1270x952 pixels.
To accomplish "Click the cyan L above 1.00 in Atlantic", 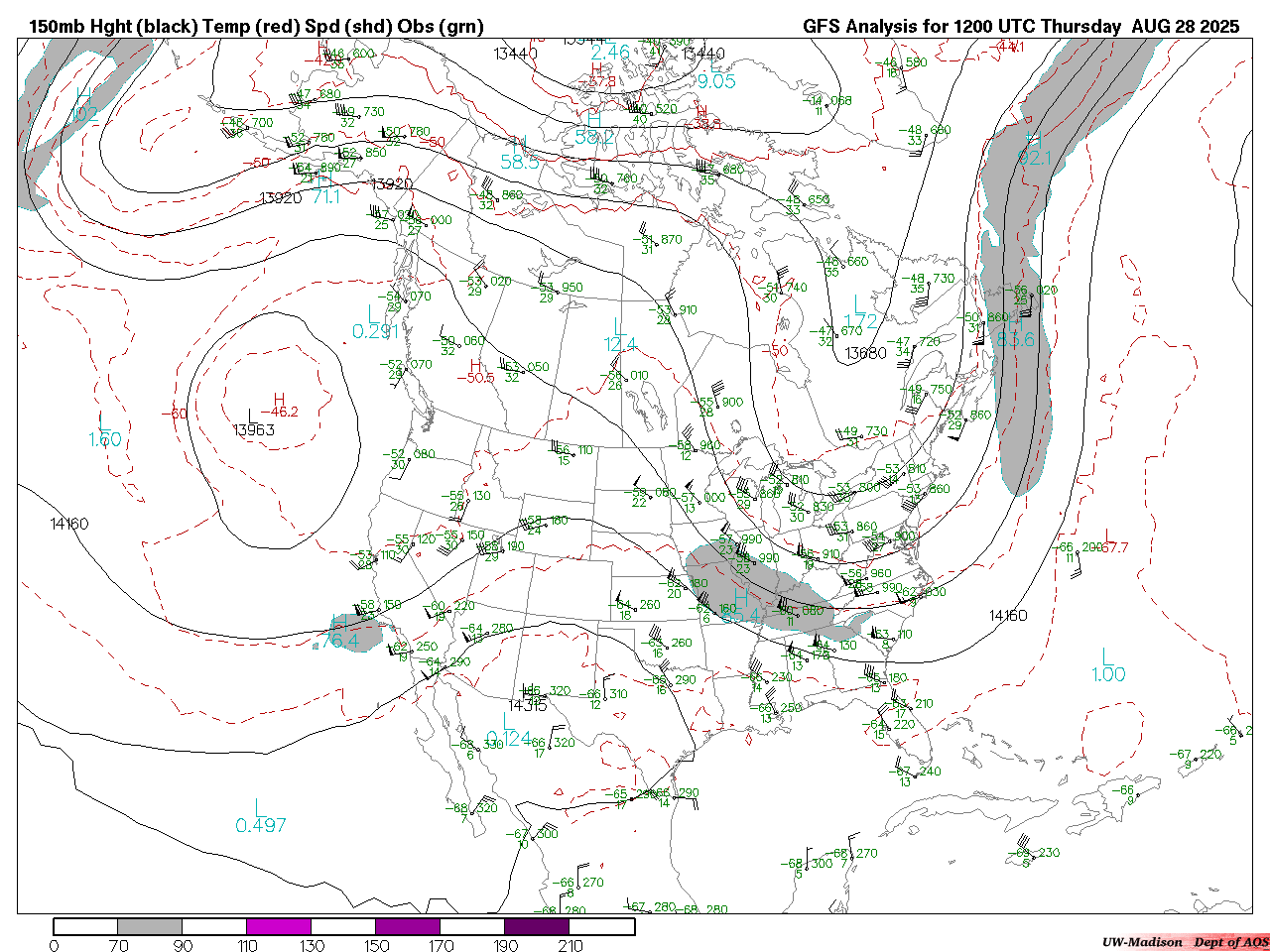I will pyautogui.click(x=1107, y=655).
